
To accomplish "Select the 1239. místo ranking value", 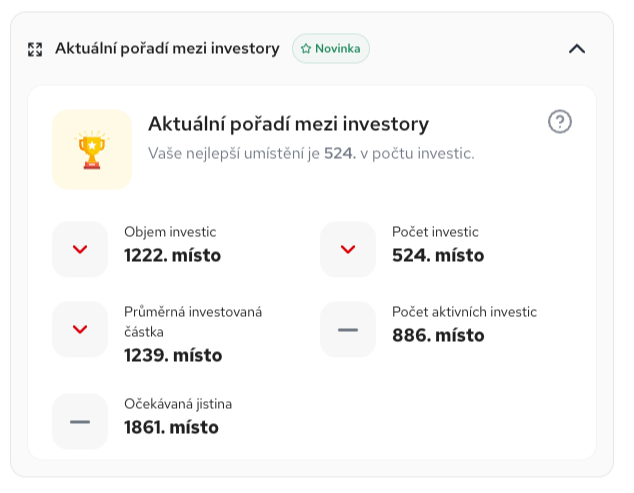I will 173,355.
